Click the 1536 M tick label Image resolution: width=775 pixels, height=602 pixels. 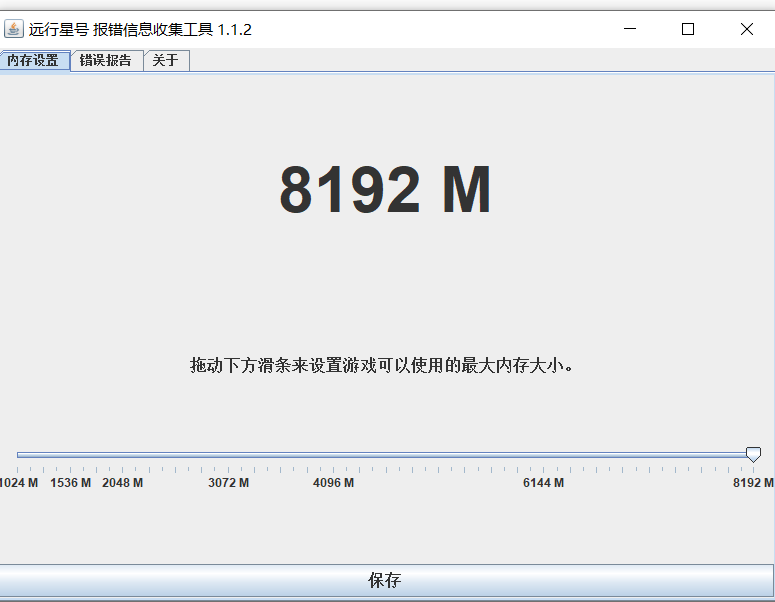point(70,483)
